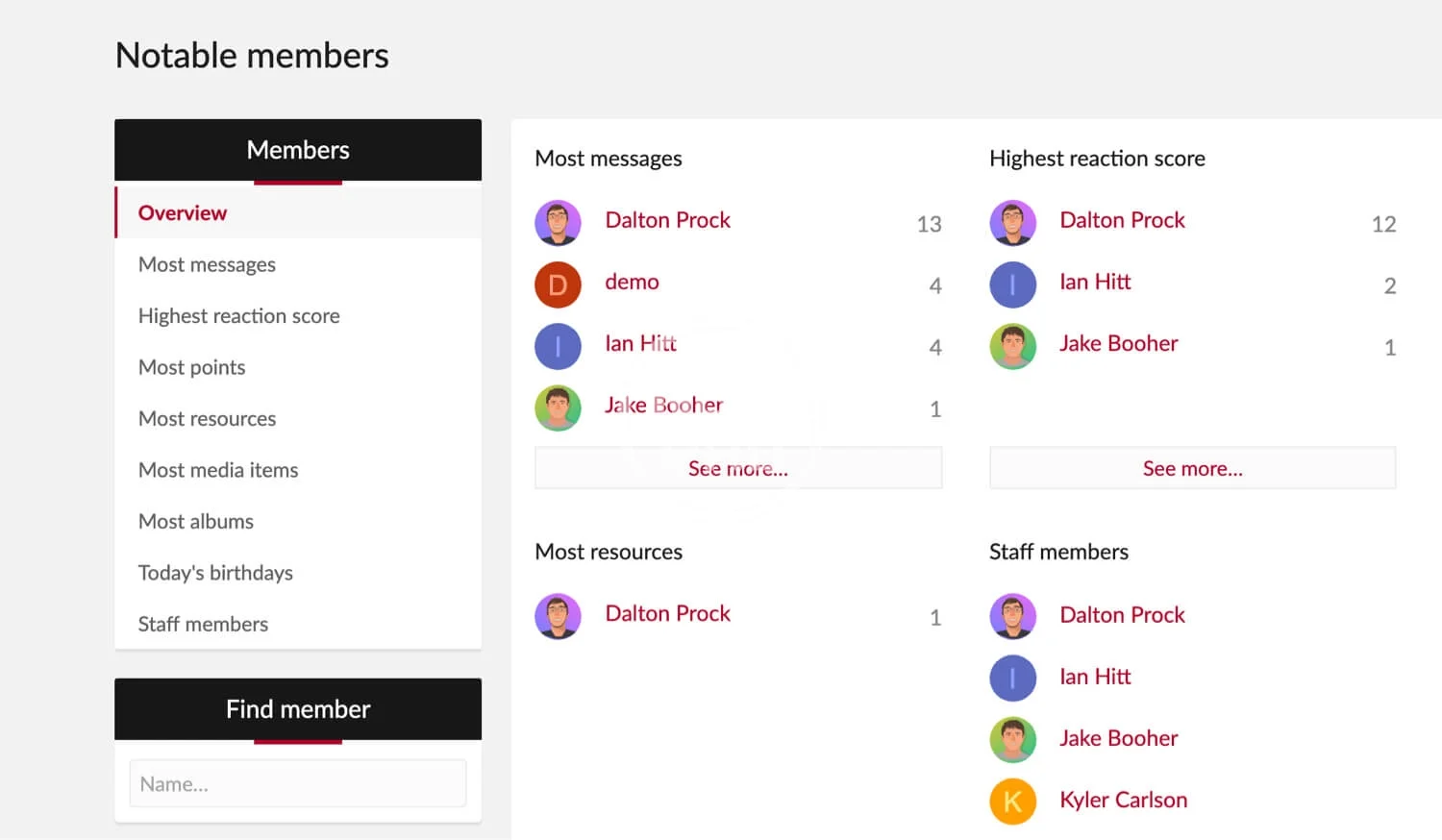Click Jake Booher's avatar under Highest reaction score
Viewport: 1442px width, 840px height.
pos(1012,346)
